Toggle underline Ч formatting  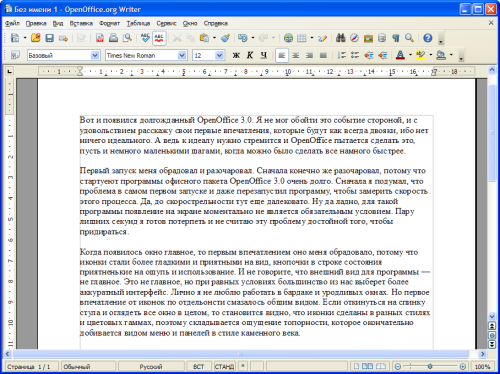(263, 55)
